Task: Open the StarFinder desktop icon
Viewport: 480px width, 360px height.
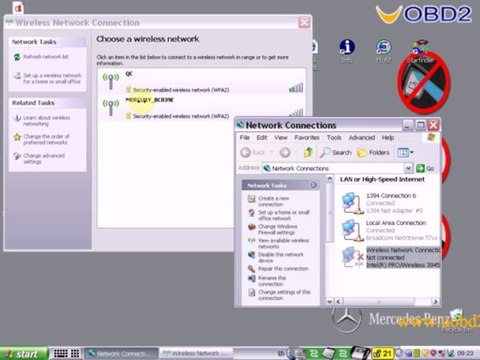Action: pyautogui.click(x=421, y=51)
